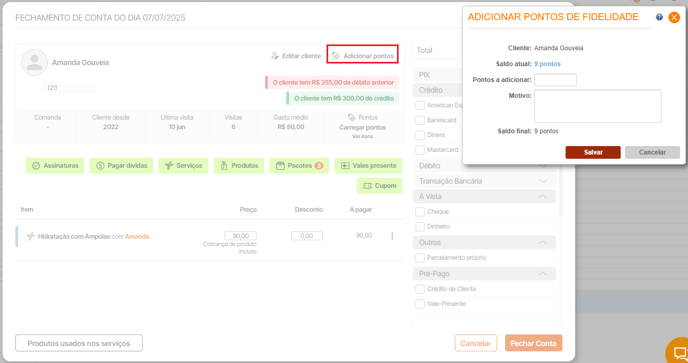Close the Adicionar Pontos de Fidelidade popup
The image size is (688, 363).
pos(674,18)
